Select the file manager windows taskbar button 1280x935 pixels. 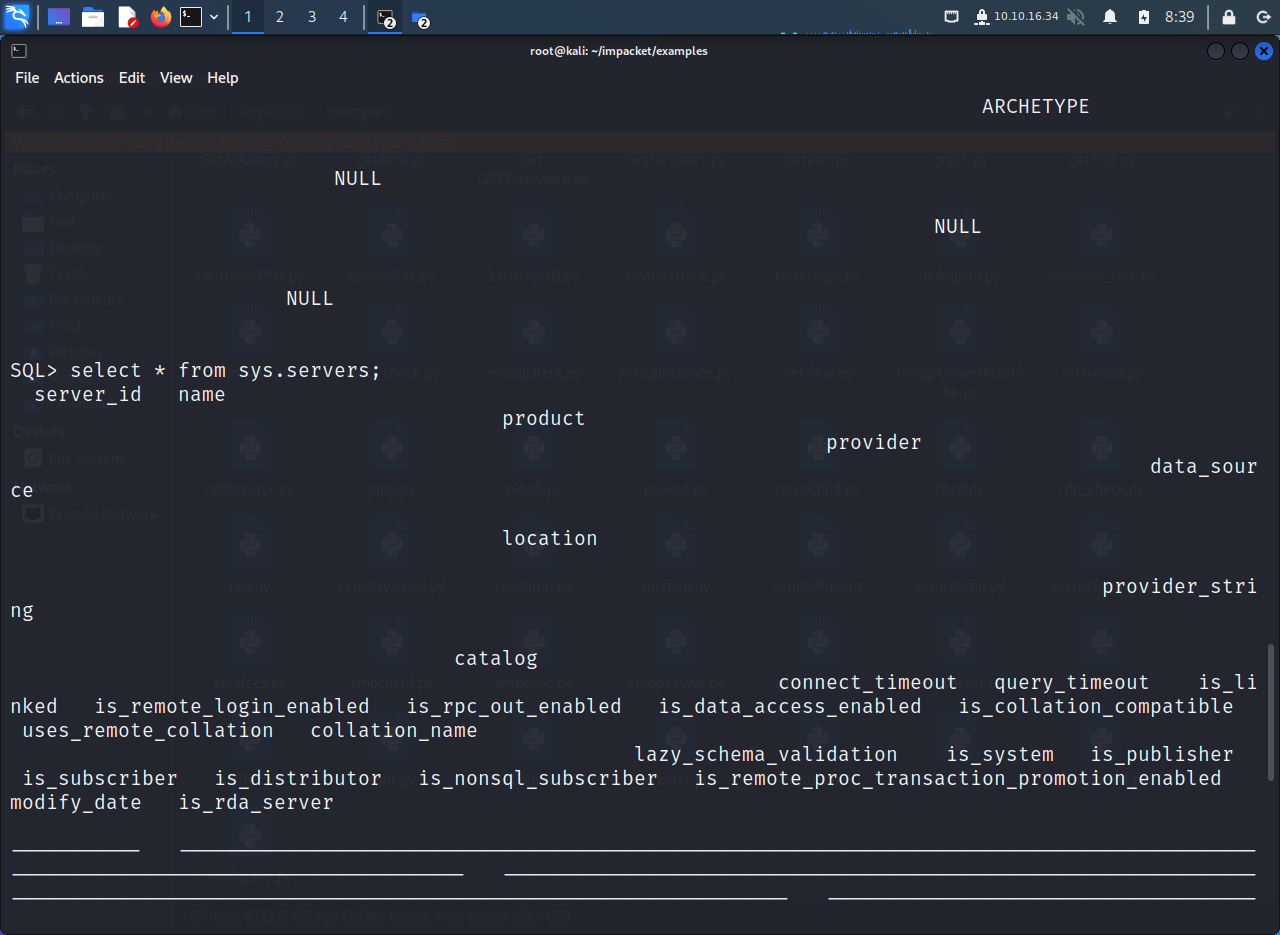[x=420, y=18]
